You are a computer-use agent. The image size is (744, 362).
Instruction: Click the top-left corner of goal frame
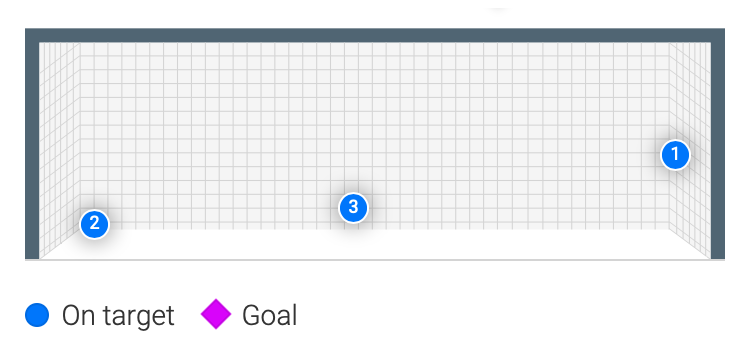(32, 36)
